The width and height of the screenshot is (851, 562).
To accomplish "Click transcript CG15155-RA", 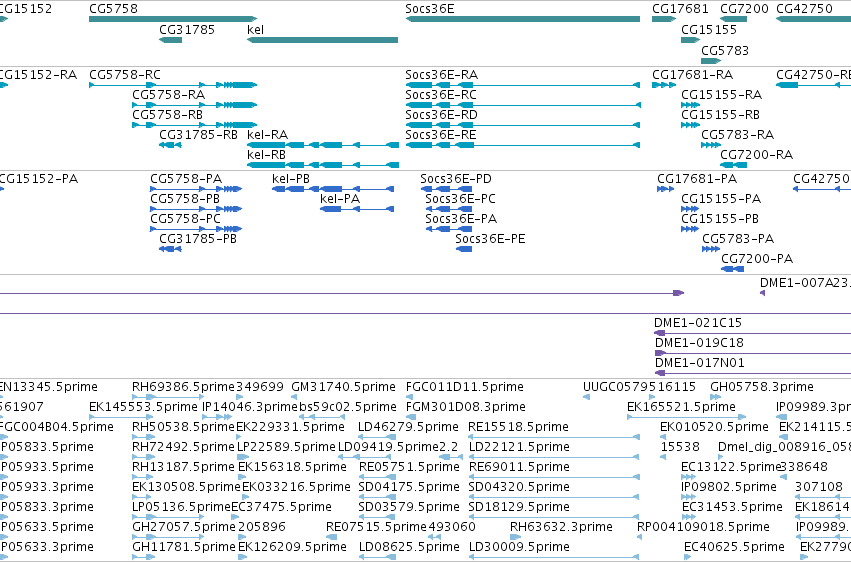I will point(690,105).
